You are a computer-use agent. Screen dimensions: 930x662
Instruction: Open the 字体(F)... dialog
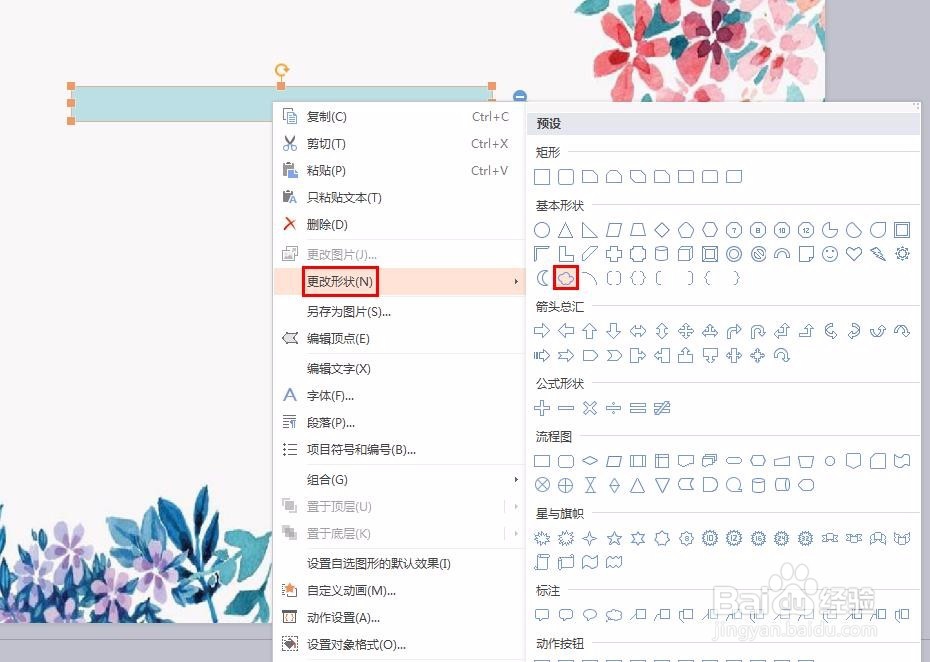coord(330,396)
